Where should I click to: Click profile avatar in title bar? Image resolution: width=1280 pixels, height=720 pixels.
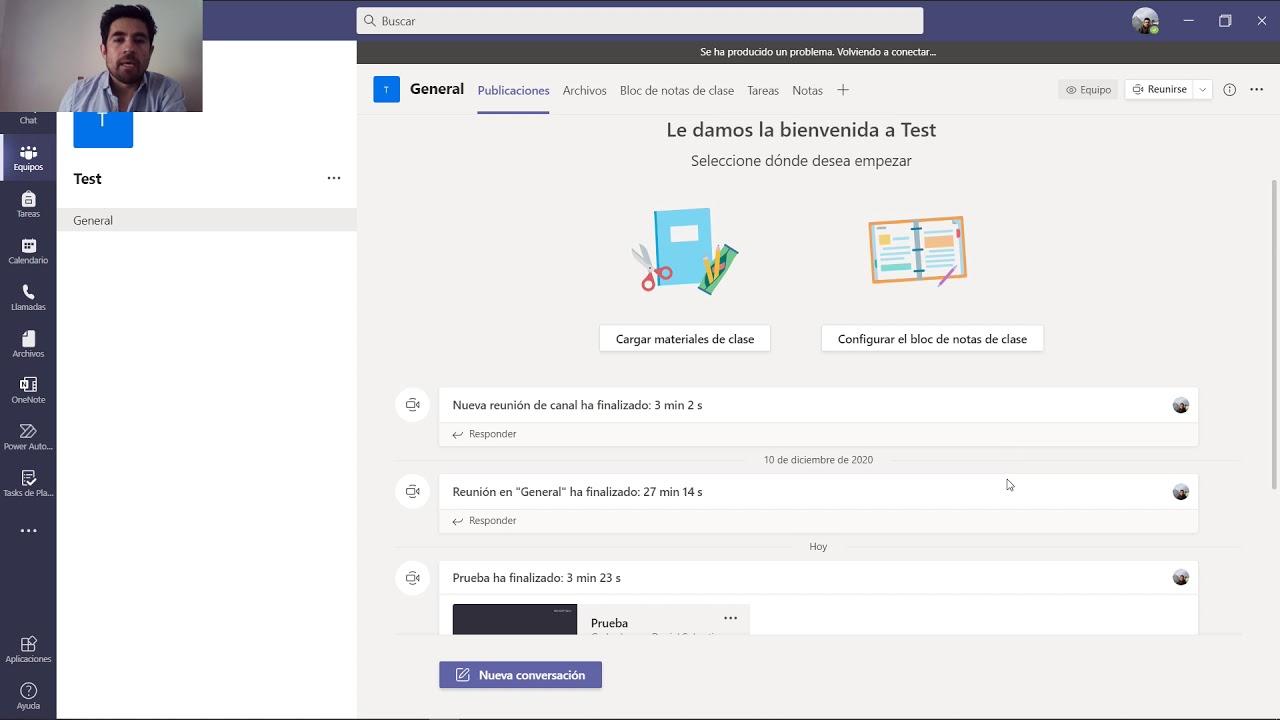pos(1145,20)
